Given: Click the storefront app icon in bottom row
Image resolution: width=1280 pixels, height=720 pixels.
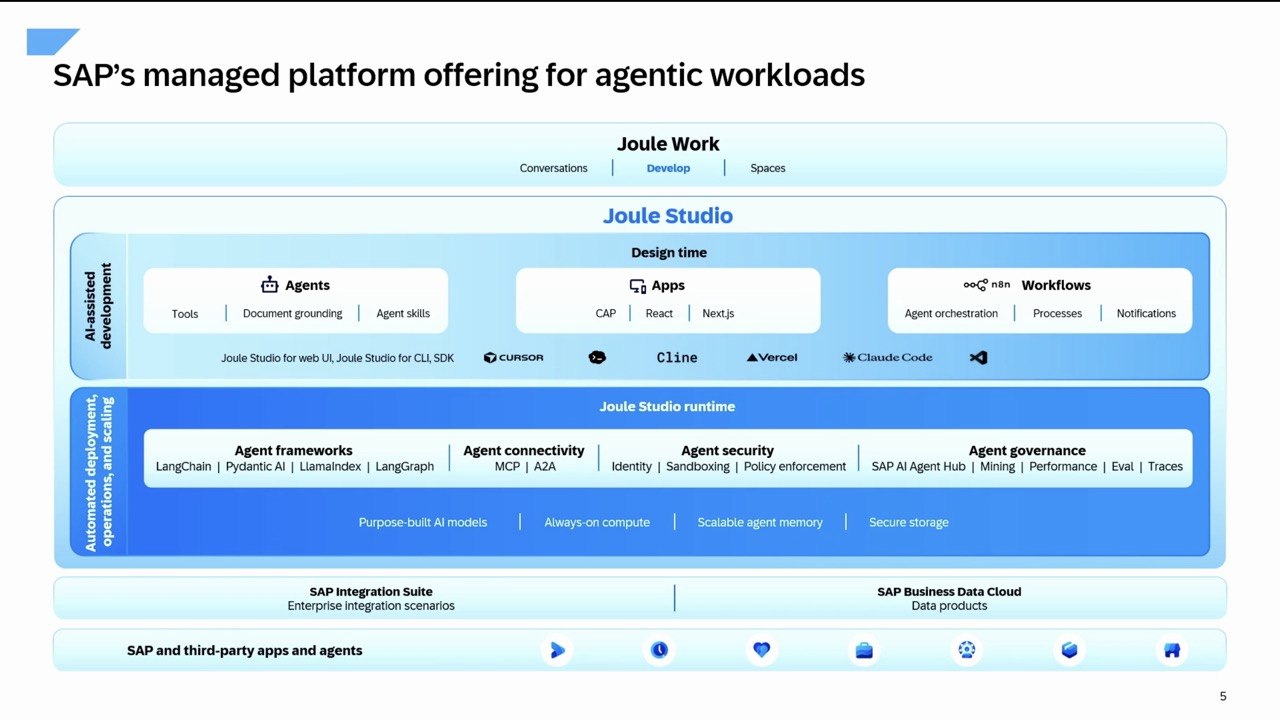Looking at the screenshot, I should tap(1172, 650).
